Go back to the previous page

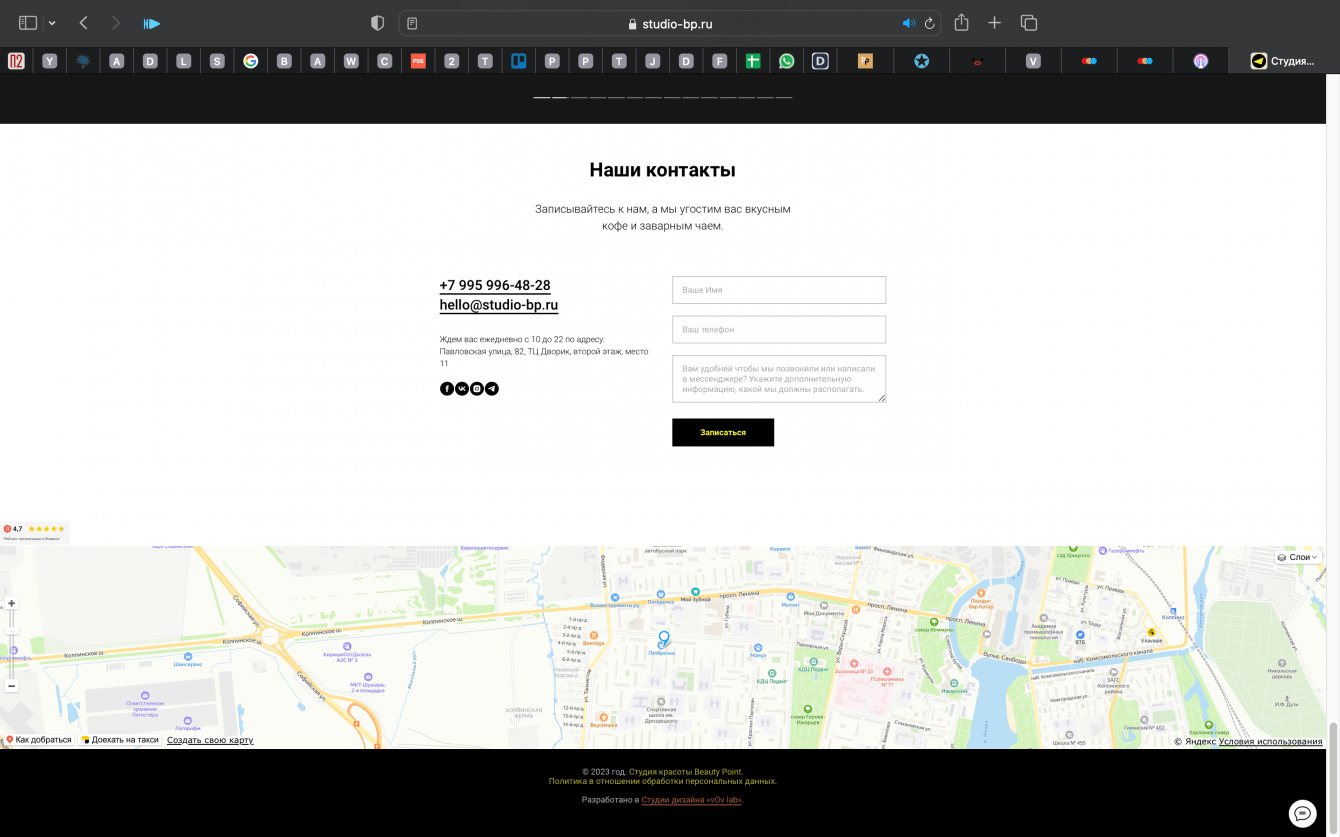(x=84, y=23)
